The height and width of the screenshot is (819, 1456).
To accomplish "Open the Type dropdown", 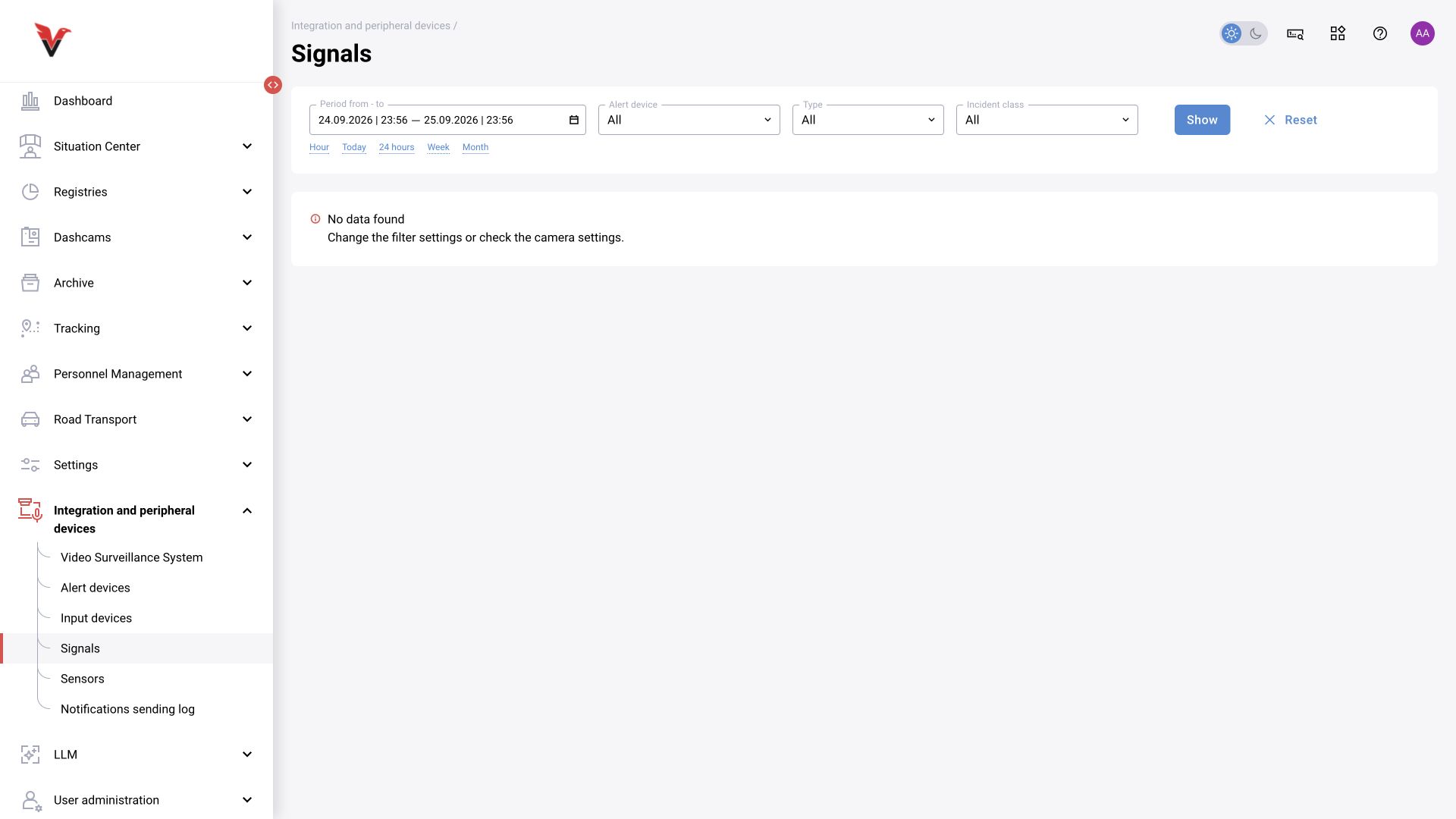I will click(x=868, y=120).
